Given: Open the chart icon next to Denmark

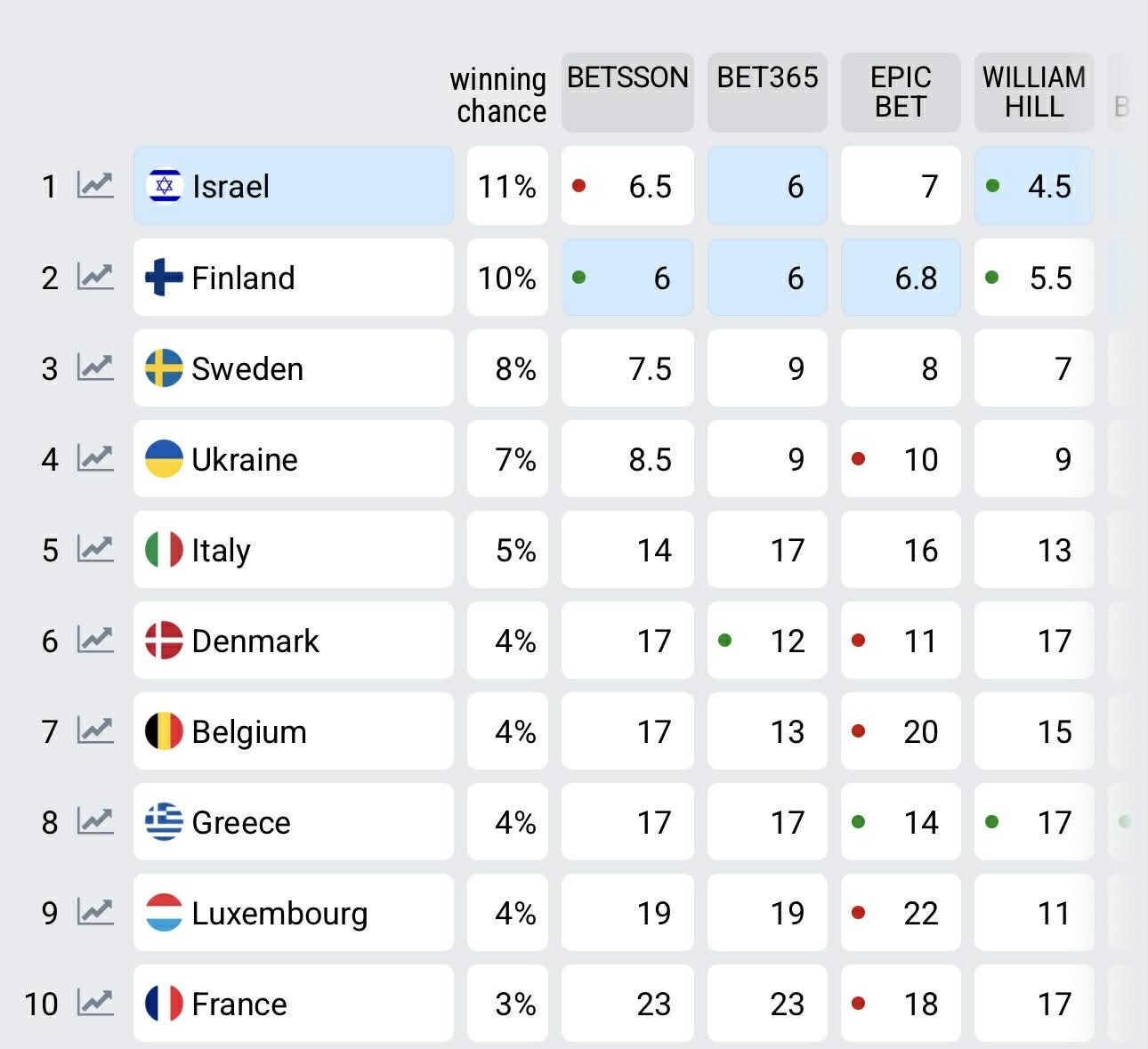Looking at the screenshot, I should coord(95,640).
